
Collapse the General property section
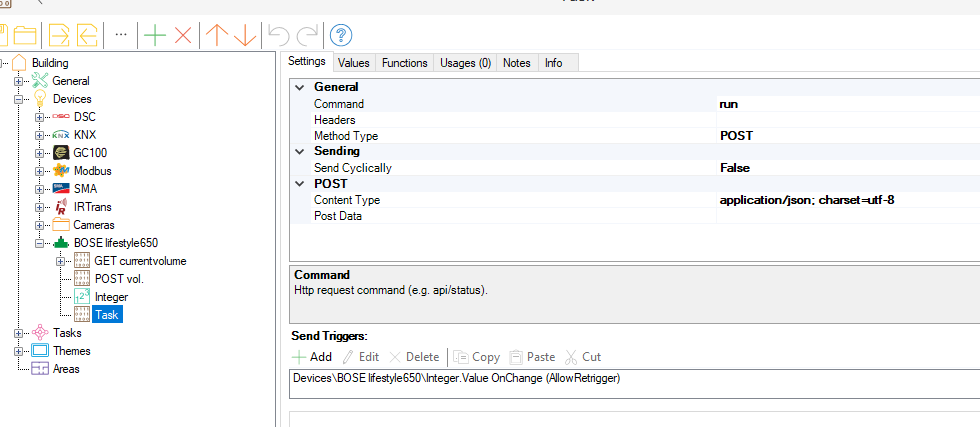(x=300, y=87)
